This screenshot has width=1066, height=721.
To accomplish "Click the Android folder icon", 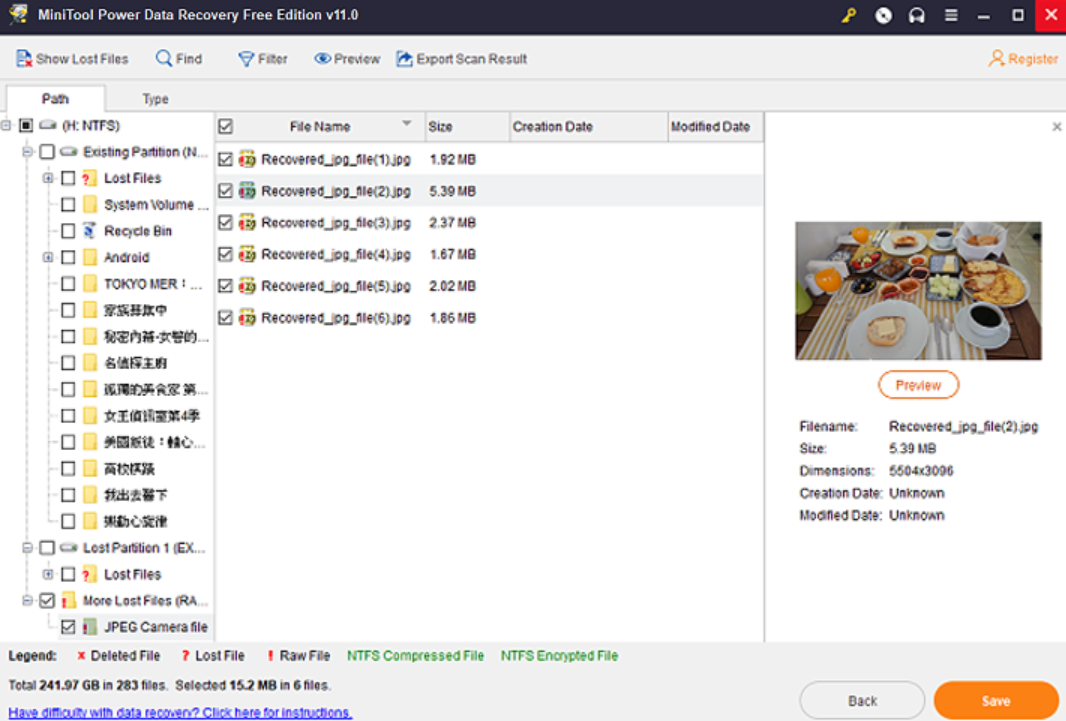I will pos(90,258).
